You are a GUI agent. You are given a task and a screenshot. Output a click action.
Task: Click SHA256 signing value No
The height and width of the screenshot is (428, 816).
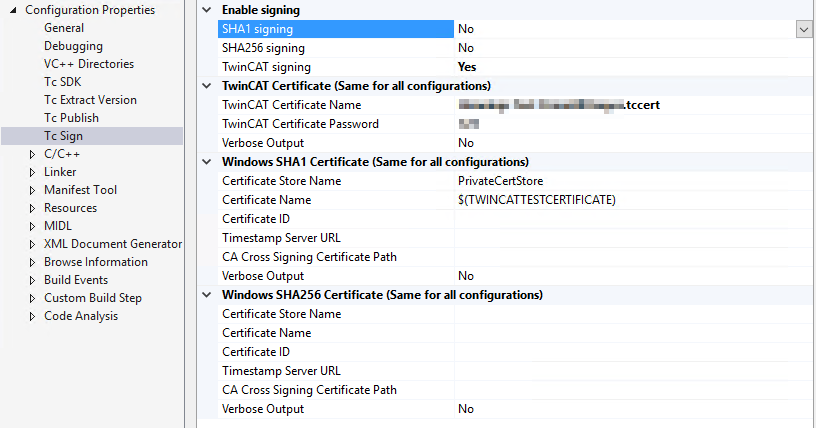point(466,48)
